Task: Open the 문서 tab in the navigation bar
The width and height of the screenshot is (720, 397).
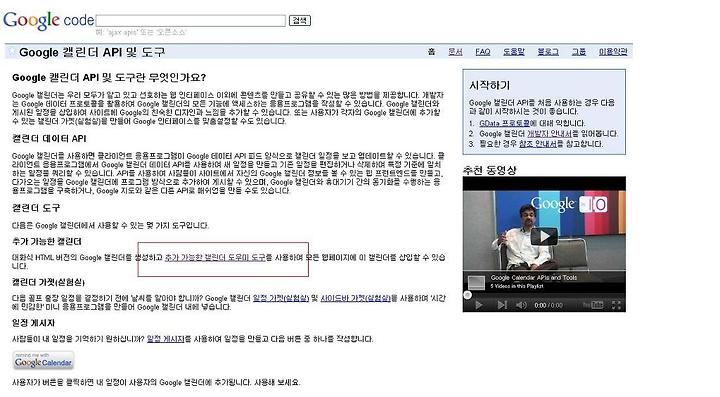Action: tap(455, 52)
